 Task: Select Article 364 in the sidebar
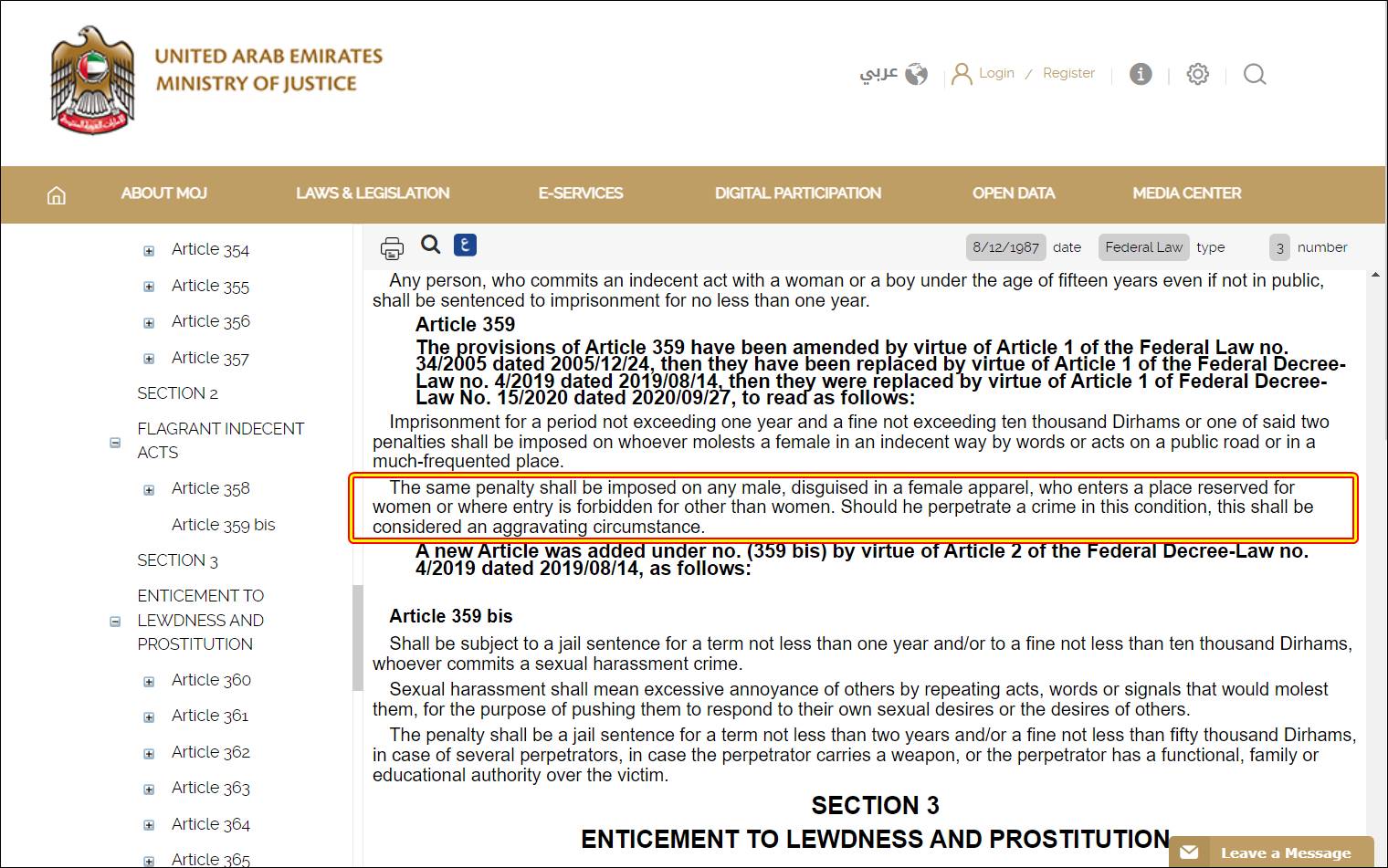pyautogui.click(x=211, y=824)
